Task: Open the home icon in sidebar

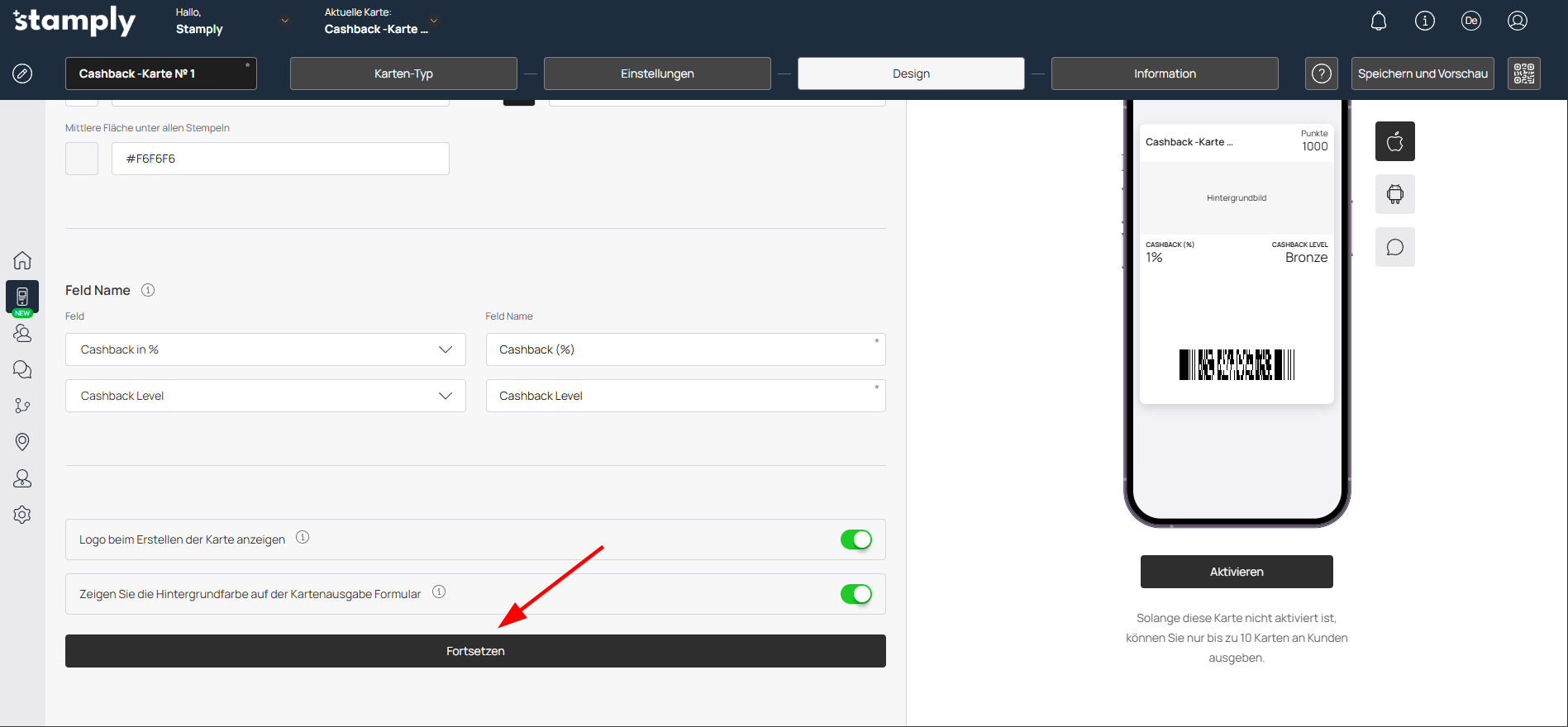Action: click(x=22, y=260)
